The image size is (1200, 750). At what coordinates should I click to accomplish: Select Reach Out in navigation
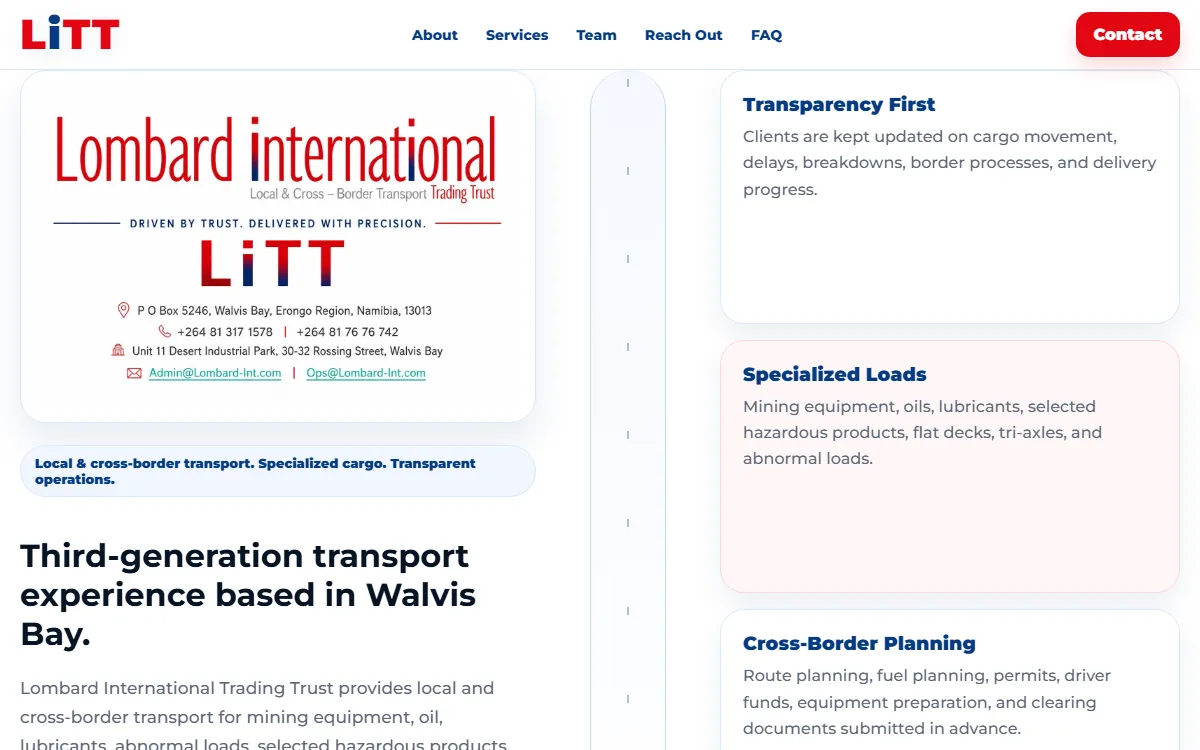pos(684,35)
